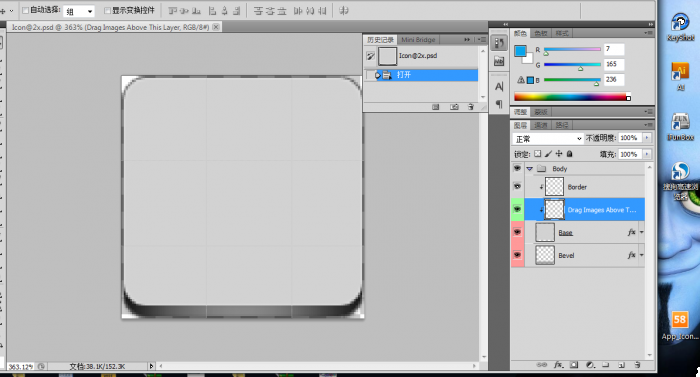The image size is (700, 377).
Task: Click the fx badge on Base layer
Action: click(x=631, y=232)
